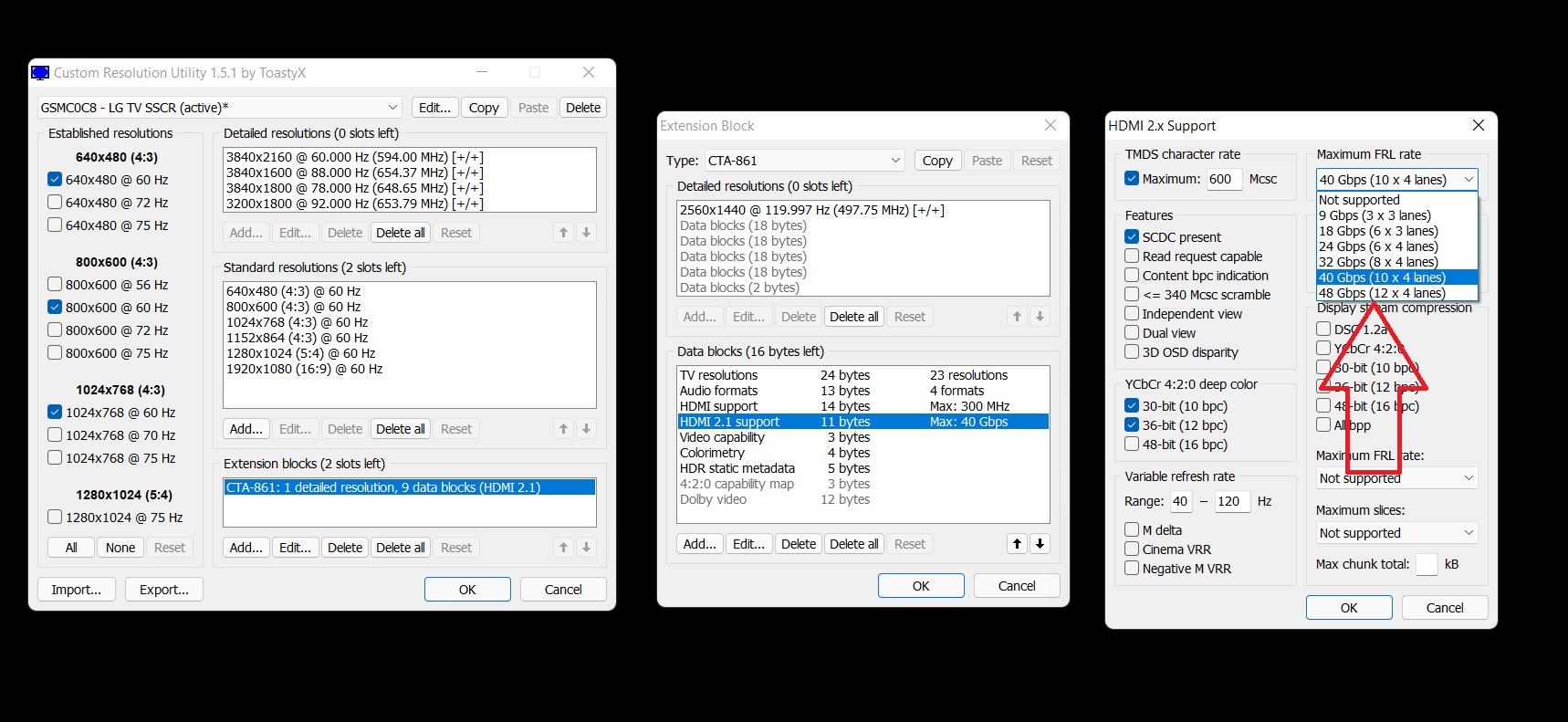This screenshot has width=1568, height=722.
Task: Edit the selected extension block
Action: 295,548
